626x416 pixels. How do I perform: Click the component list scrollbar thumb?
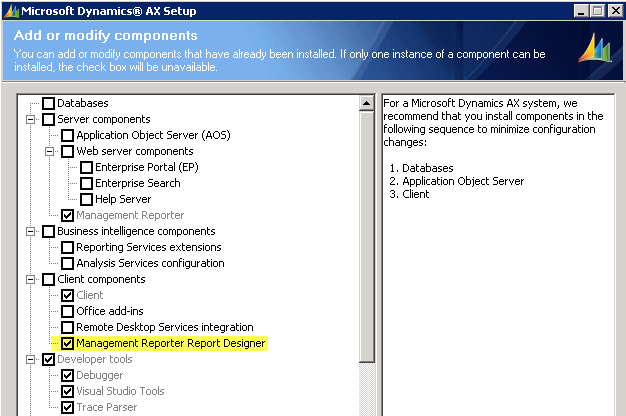point(366,237)
